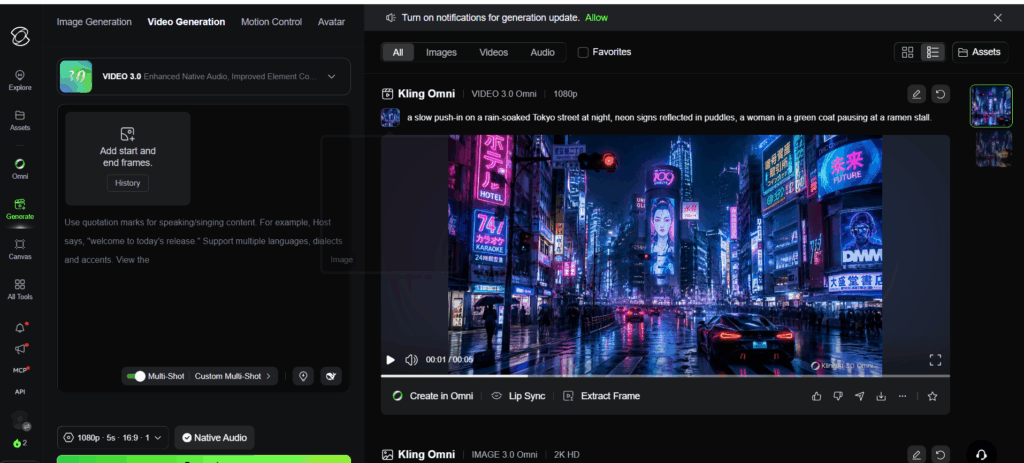
Task: Switch to grid view layout
Action: tap(907, 52)
